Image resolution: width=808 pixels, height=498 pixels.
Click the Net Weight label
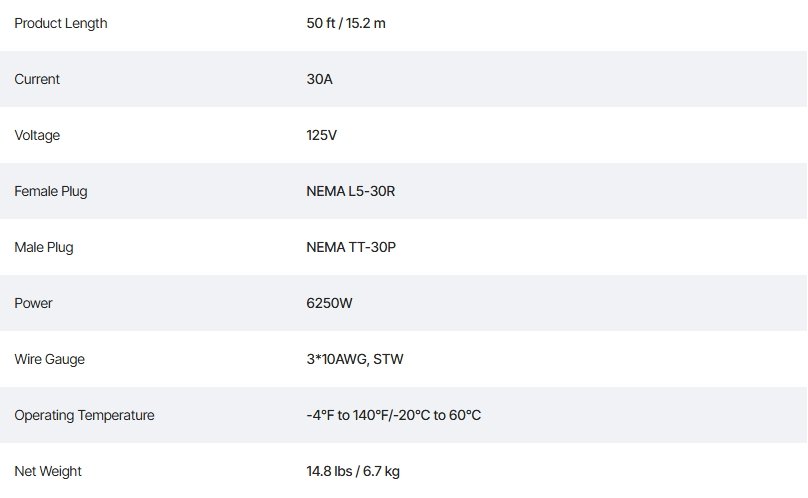point(48,471)
